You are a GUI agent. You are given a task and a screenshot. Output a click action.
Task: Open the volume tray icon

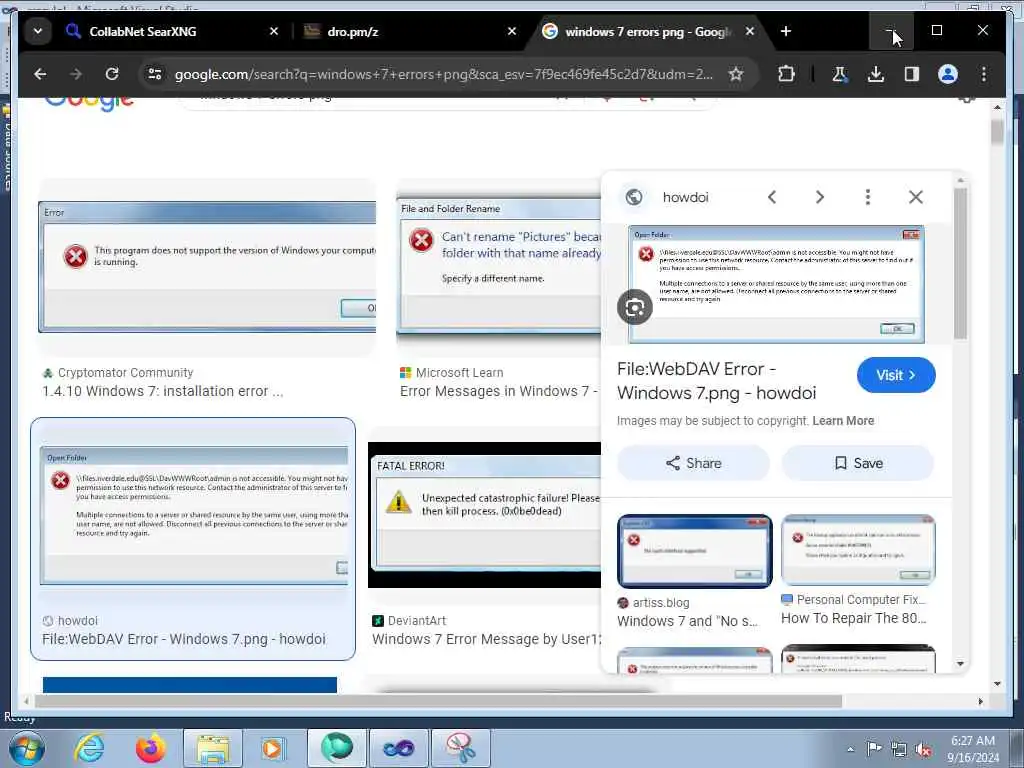(x=923, y=749)
